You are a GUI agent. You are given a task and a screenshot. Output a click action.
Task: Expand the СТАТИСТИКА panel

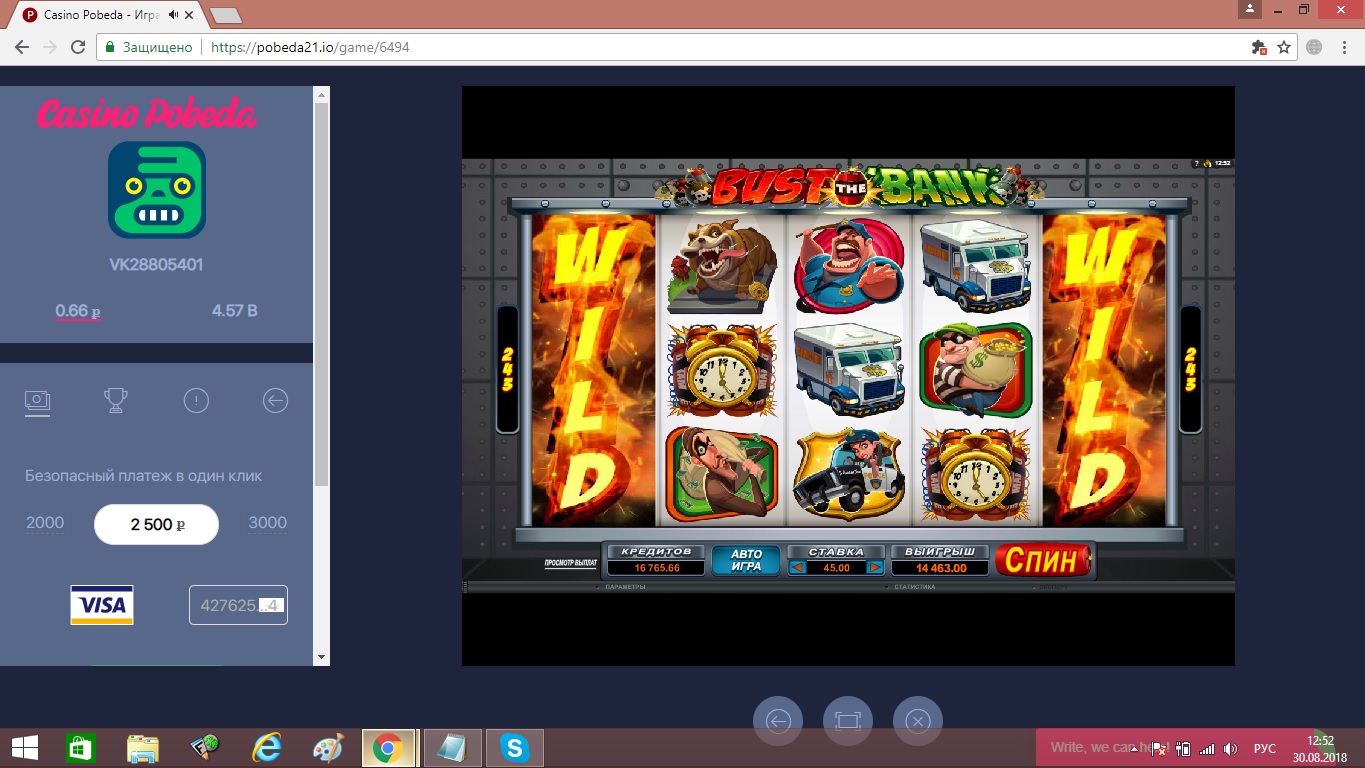pos(913,587)
